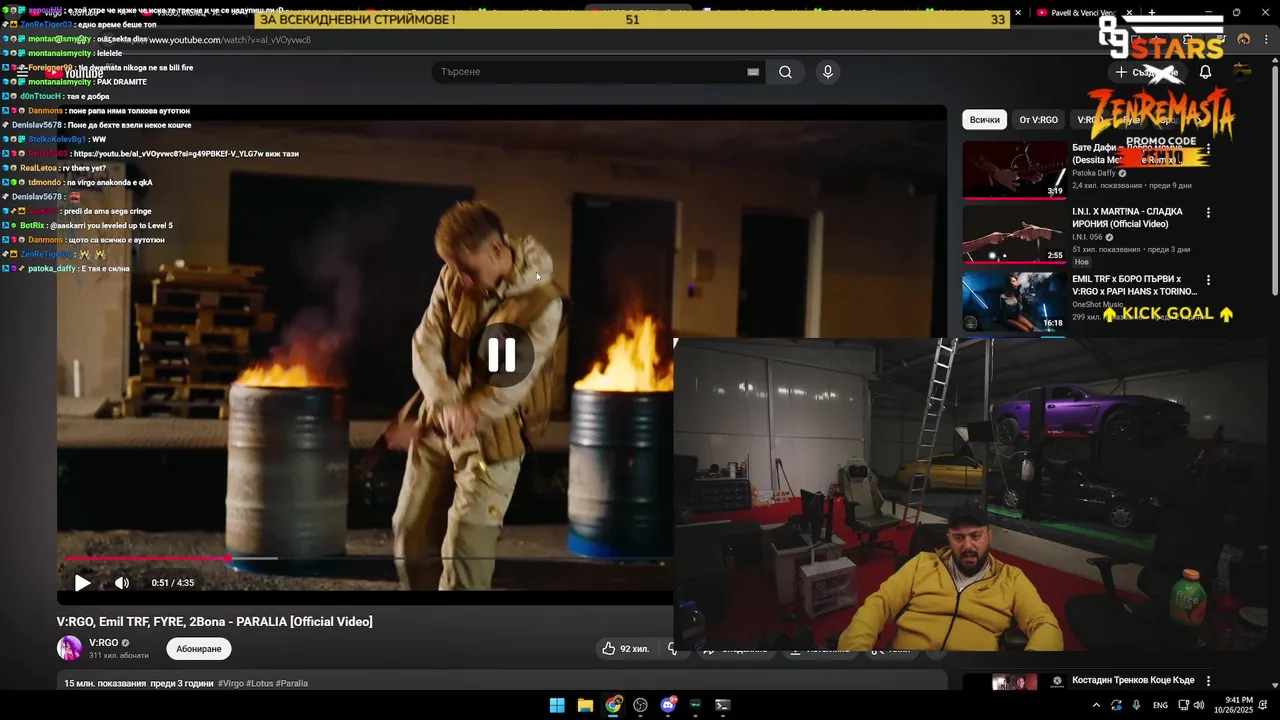The image size is (1280, 720).
Task: Open the СЛАДКА ИРОНИЯ video thumbnail
Action: (x=1014, y=234)
